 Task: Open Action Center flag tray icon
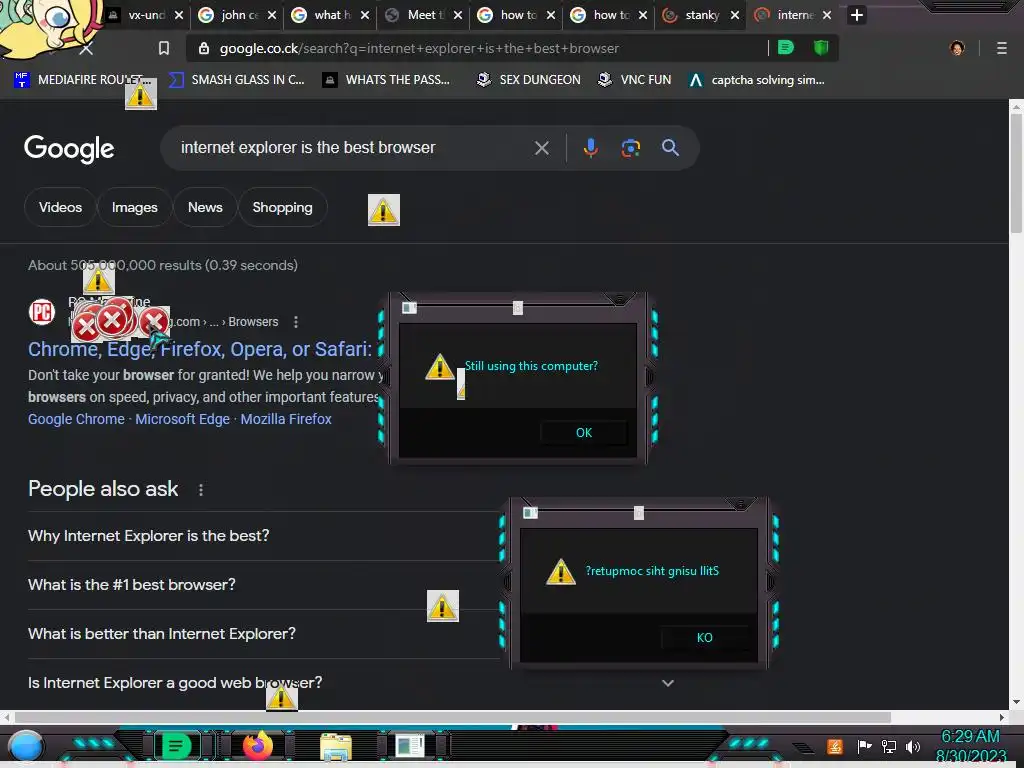[x=865, y=746]
